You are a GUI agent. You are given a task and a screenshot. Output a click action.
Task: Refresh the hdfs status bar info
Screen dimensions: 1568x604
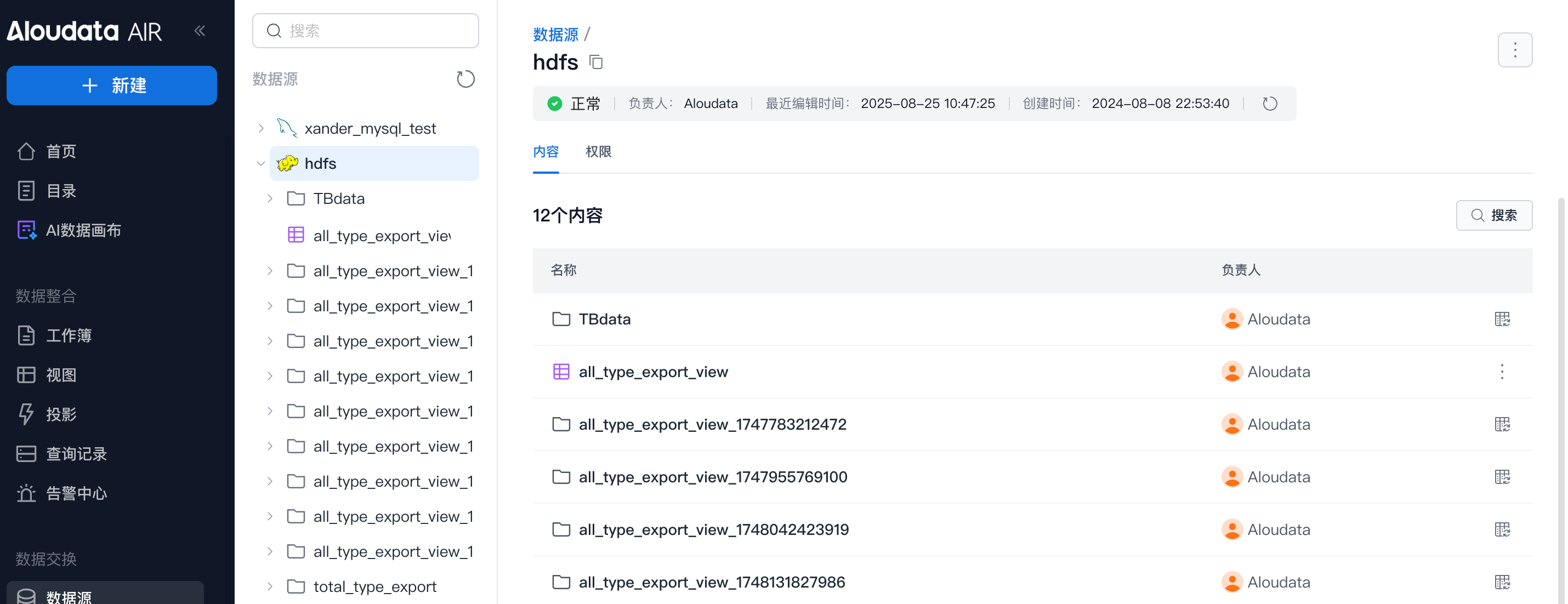1269,104
